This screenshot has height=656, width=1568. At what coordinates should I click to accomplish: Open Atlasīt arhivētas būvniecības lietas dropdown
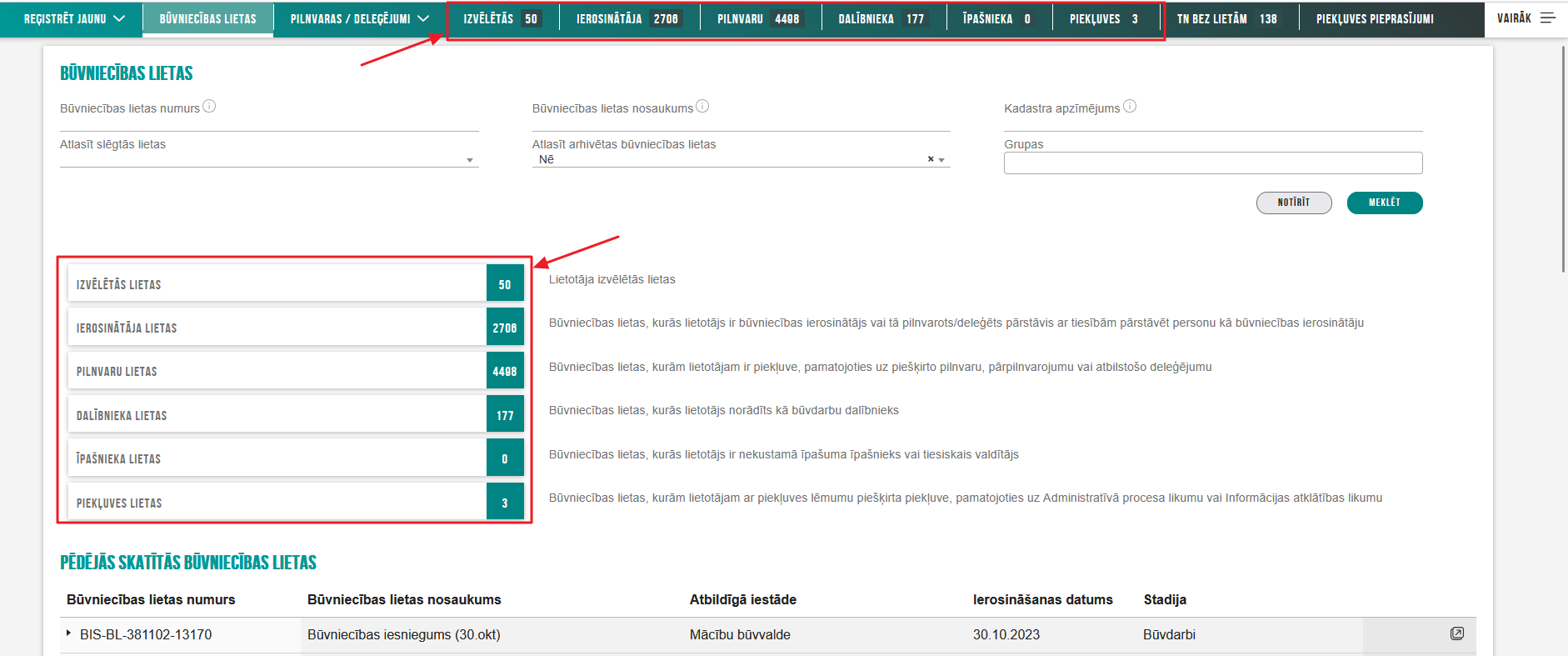click(x=741, y=159)
